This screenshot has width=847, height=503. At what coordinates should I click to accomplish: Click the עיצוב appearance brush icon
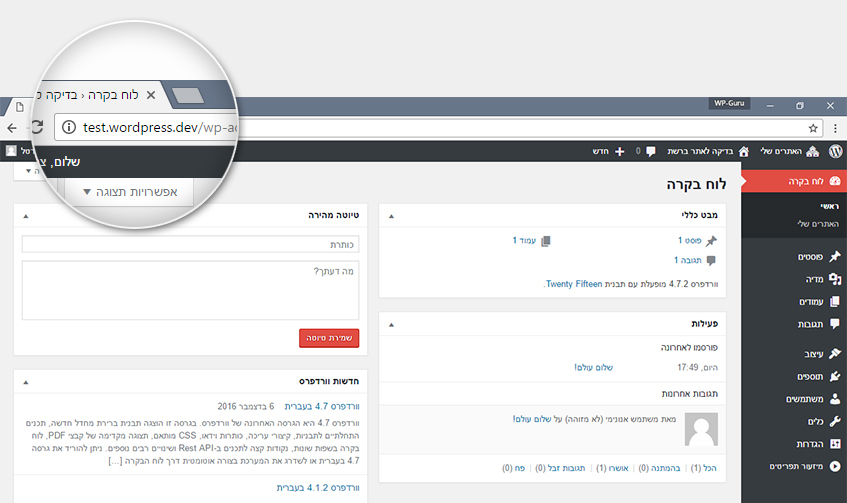pyautogui.click(x=835, y=354)
